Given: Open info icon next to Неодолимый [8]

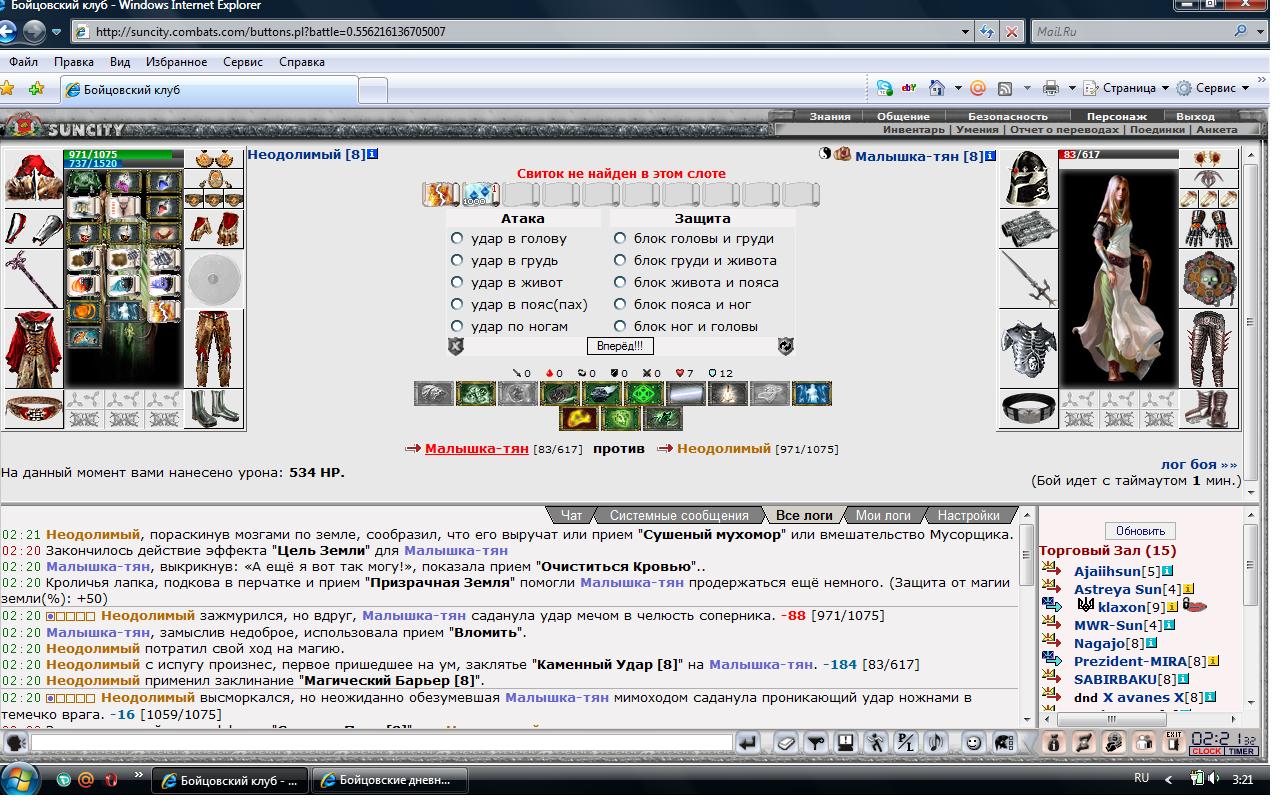Looking at the screenshot, I should click(x=373, y=155).
